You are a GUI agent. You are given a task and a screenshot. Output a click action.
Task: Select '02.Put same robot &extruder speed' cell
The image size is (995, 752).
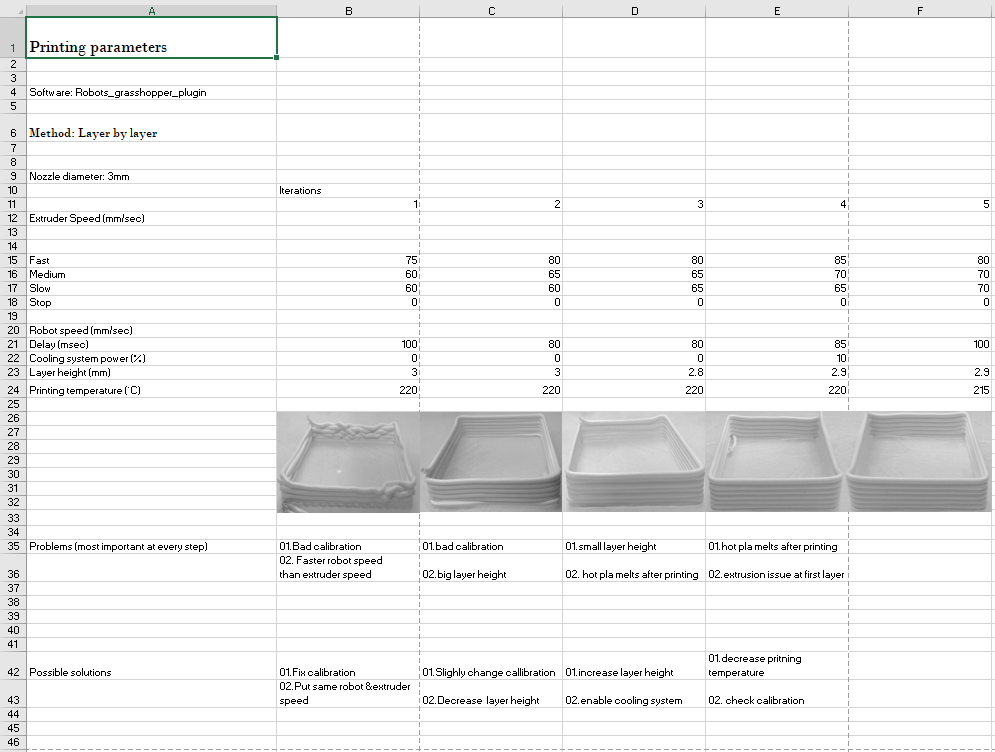[x=348, y=694]
